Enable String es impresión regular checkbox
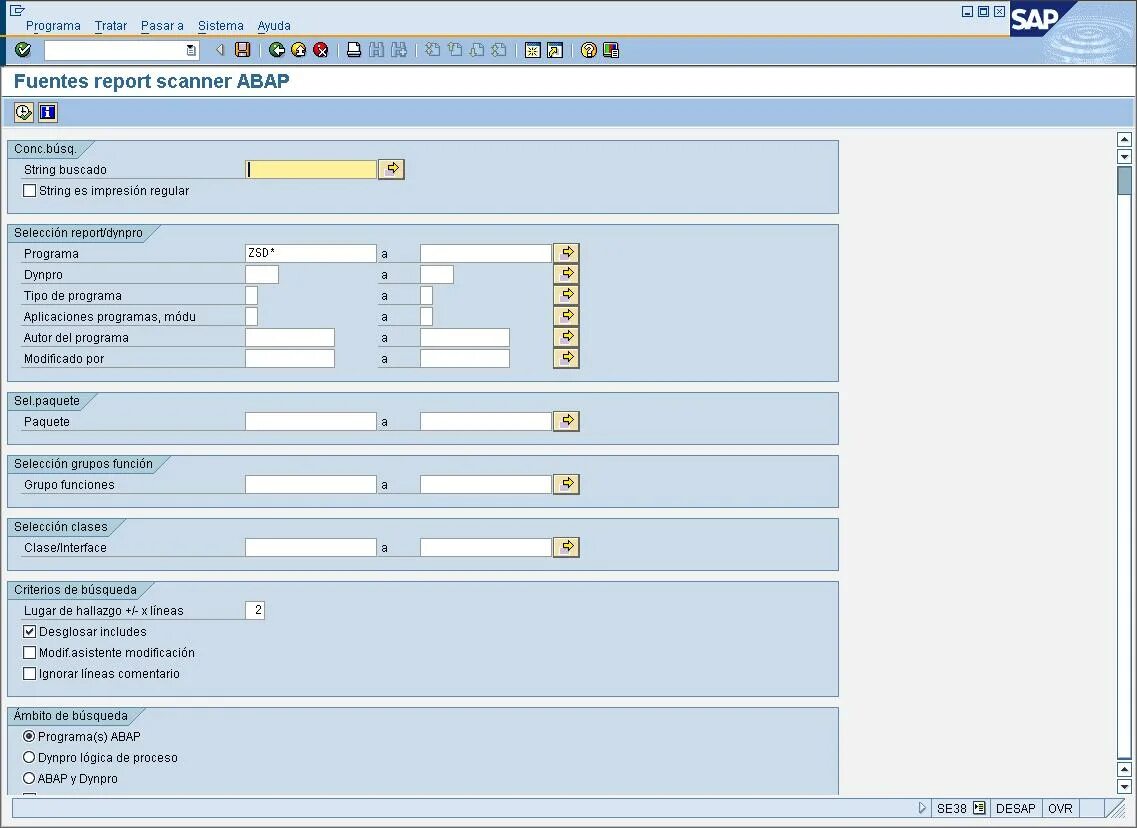 pos(30,191)
